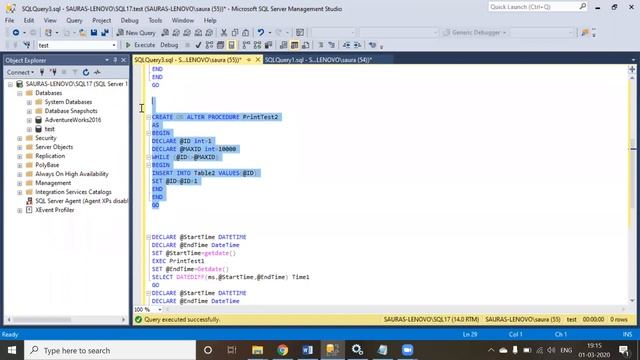Uncomment the selected lines

(x=331, y=45)
